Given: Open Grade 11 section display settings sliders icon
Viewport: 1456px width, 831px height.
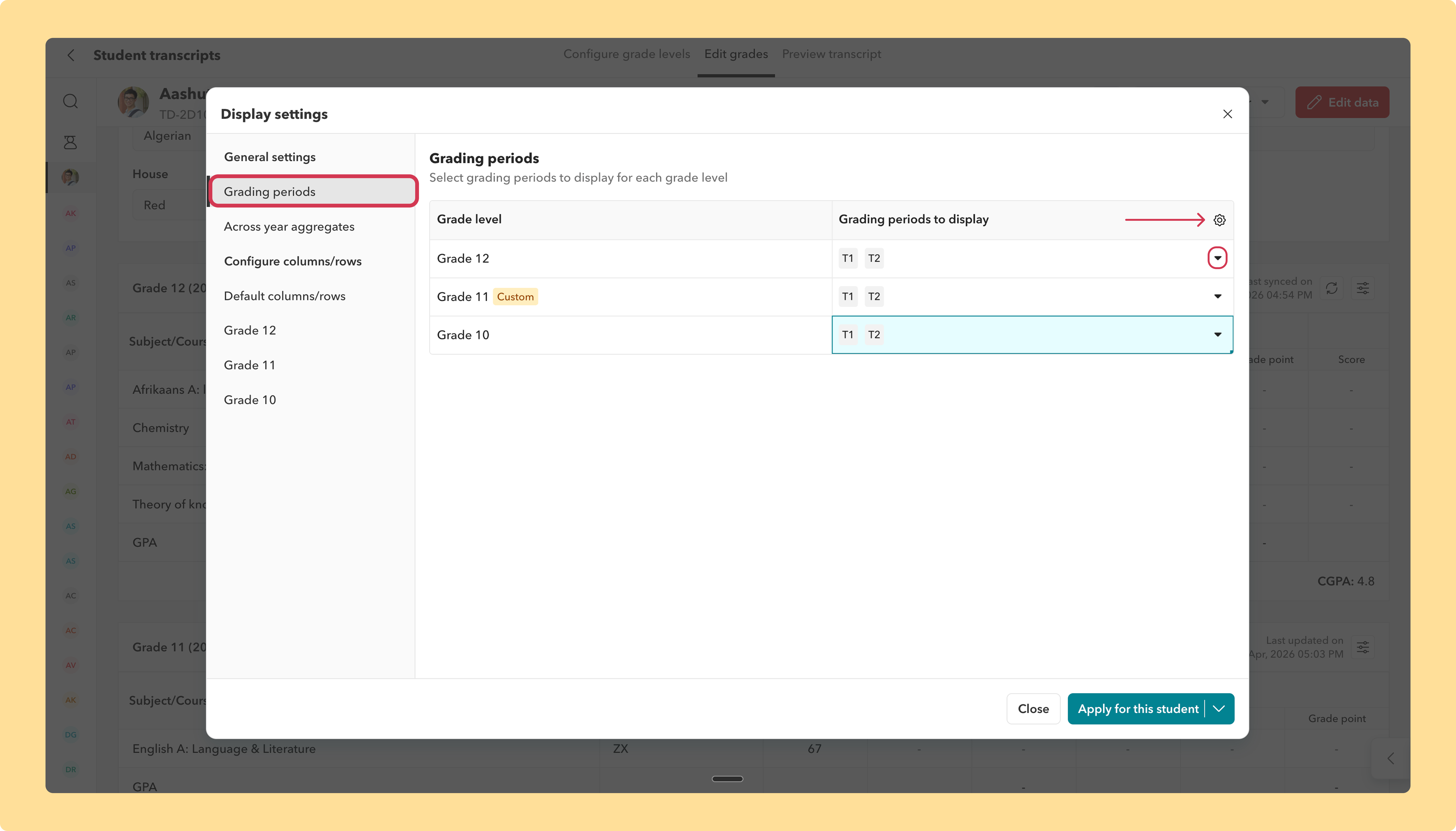Looking at the screenshot, I should point(1362,647).
